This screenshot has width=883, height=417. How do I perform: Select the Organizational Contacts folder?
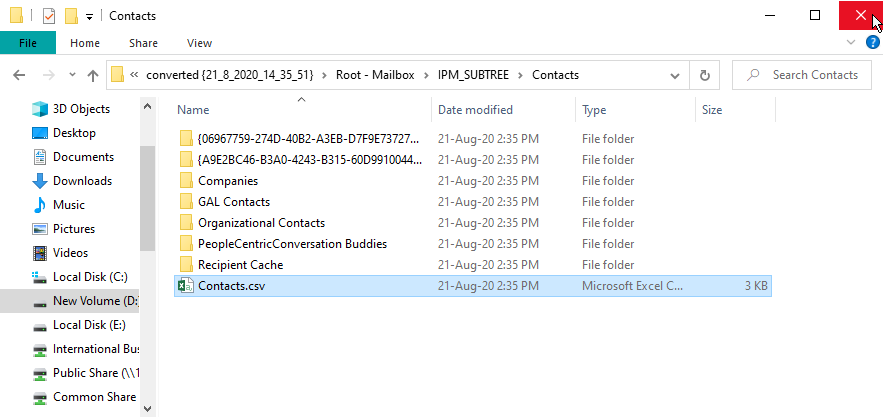(261, 223)
